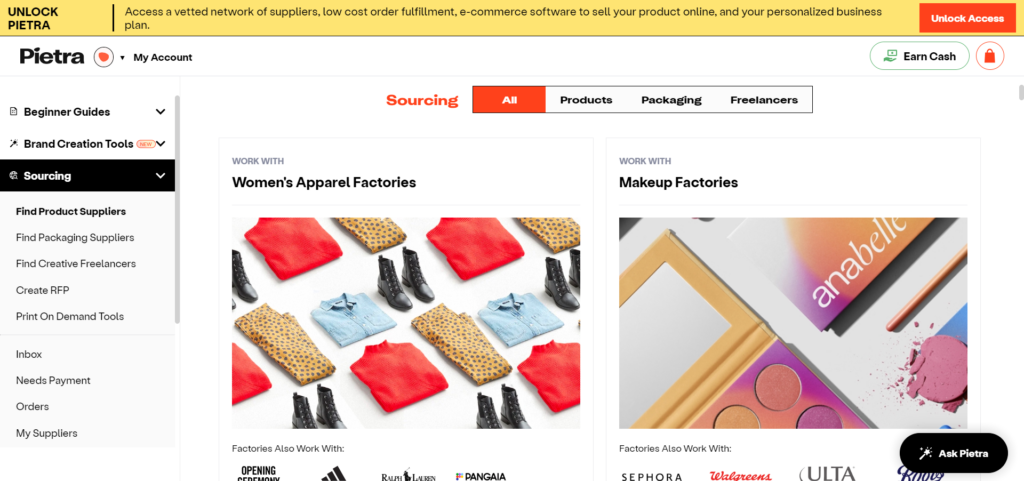Open the Women's Apparel Factories image
Screen dimensions: 1024x481
tap(406, 323)
